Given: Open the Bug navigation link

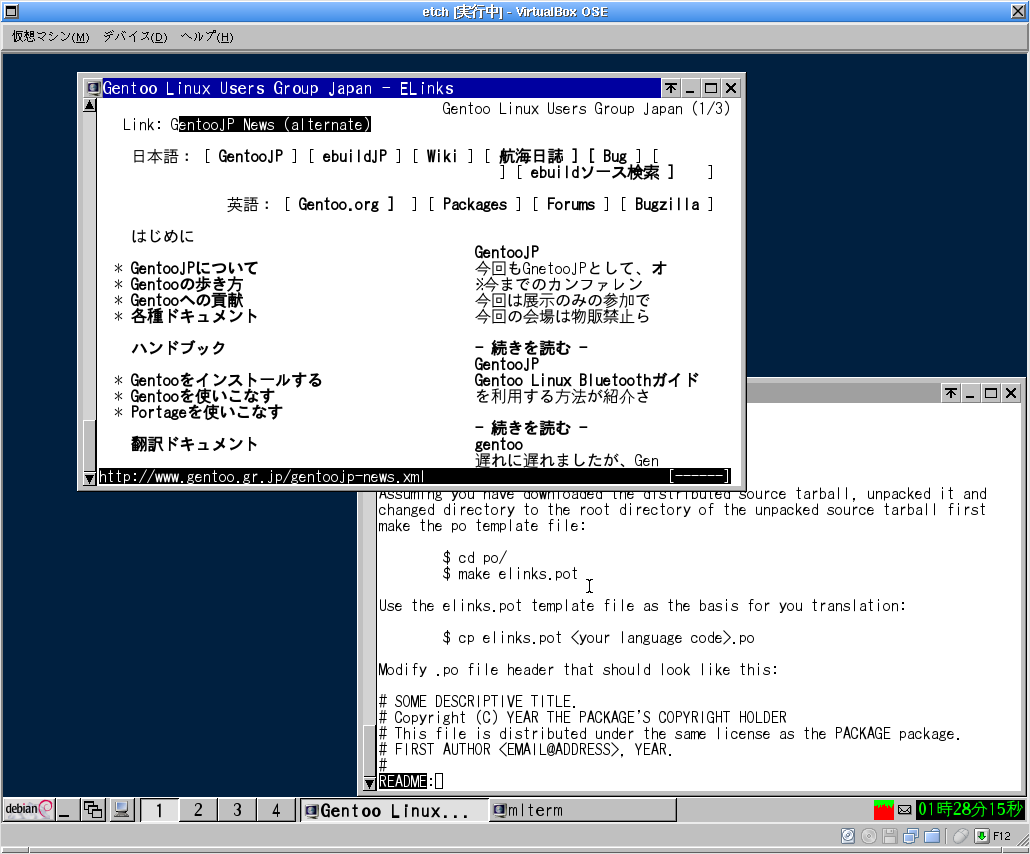Looking at the screenshot, I should 615,156.
